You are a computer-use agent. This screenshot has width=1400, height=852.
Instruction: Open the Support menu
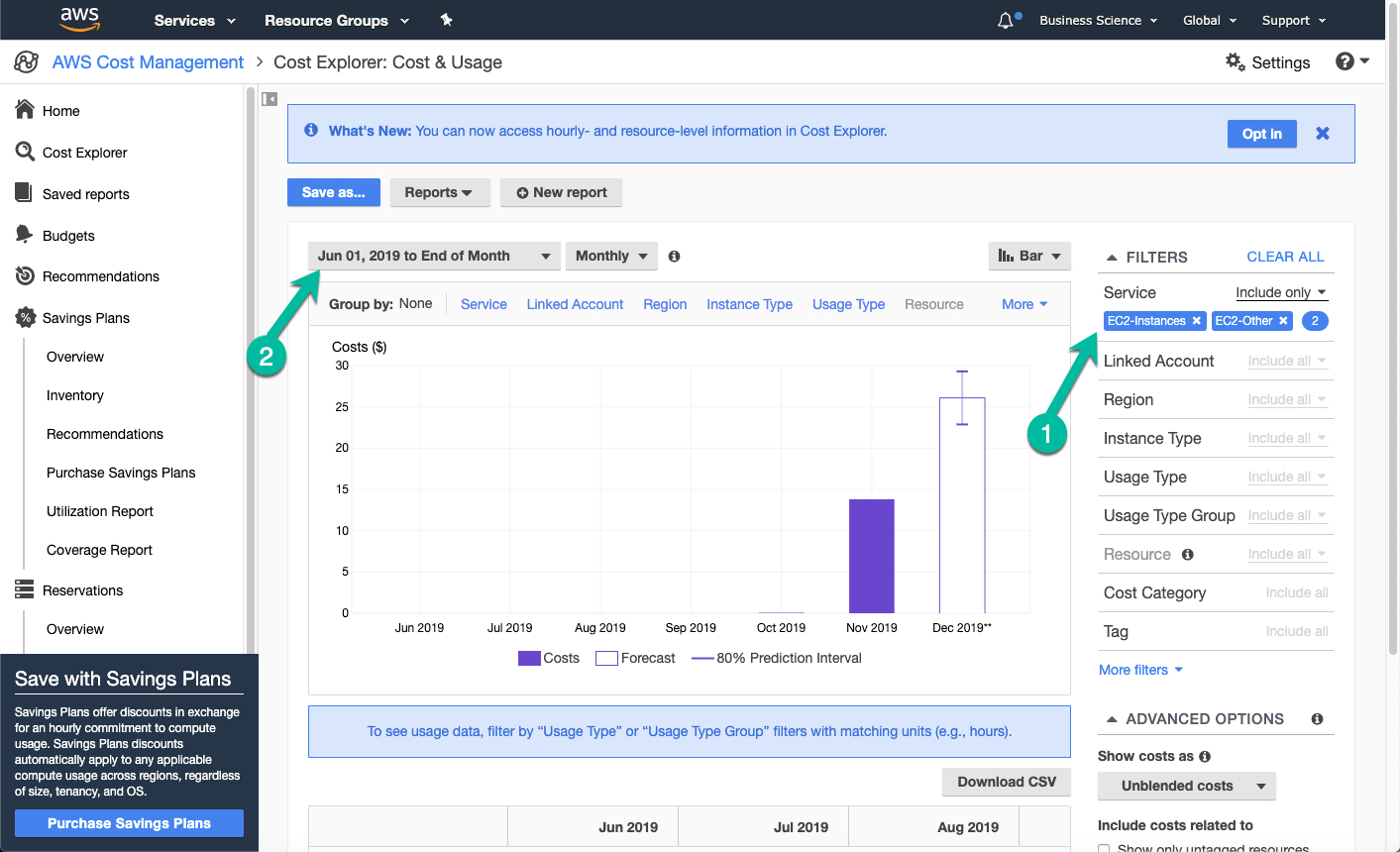pos(1294,20)
